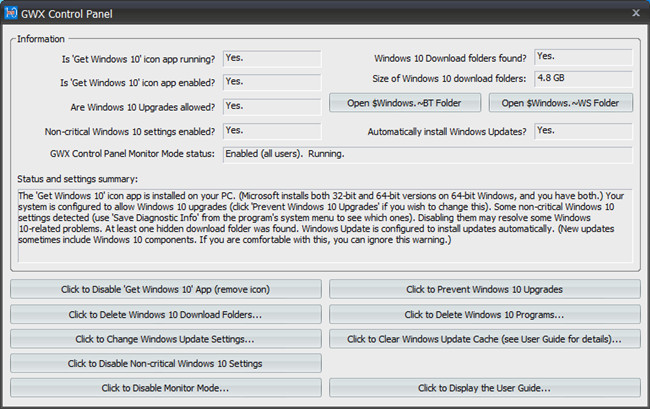The height and width of the screenshot is (409, 650).
Task: Click to Disable Non-critical Windows 10 Settings
Action: 166,363
